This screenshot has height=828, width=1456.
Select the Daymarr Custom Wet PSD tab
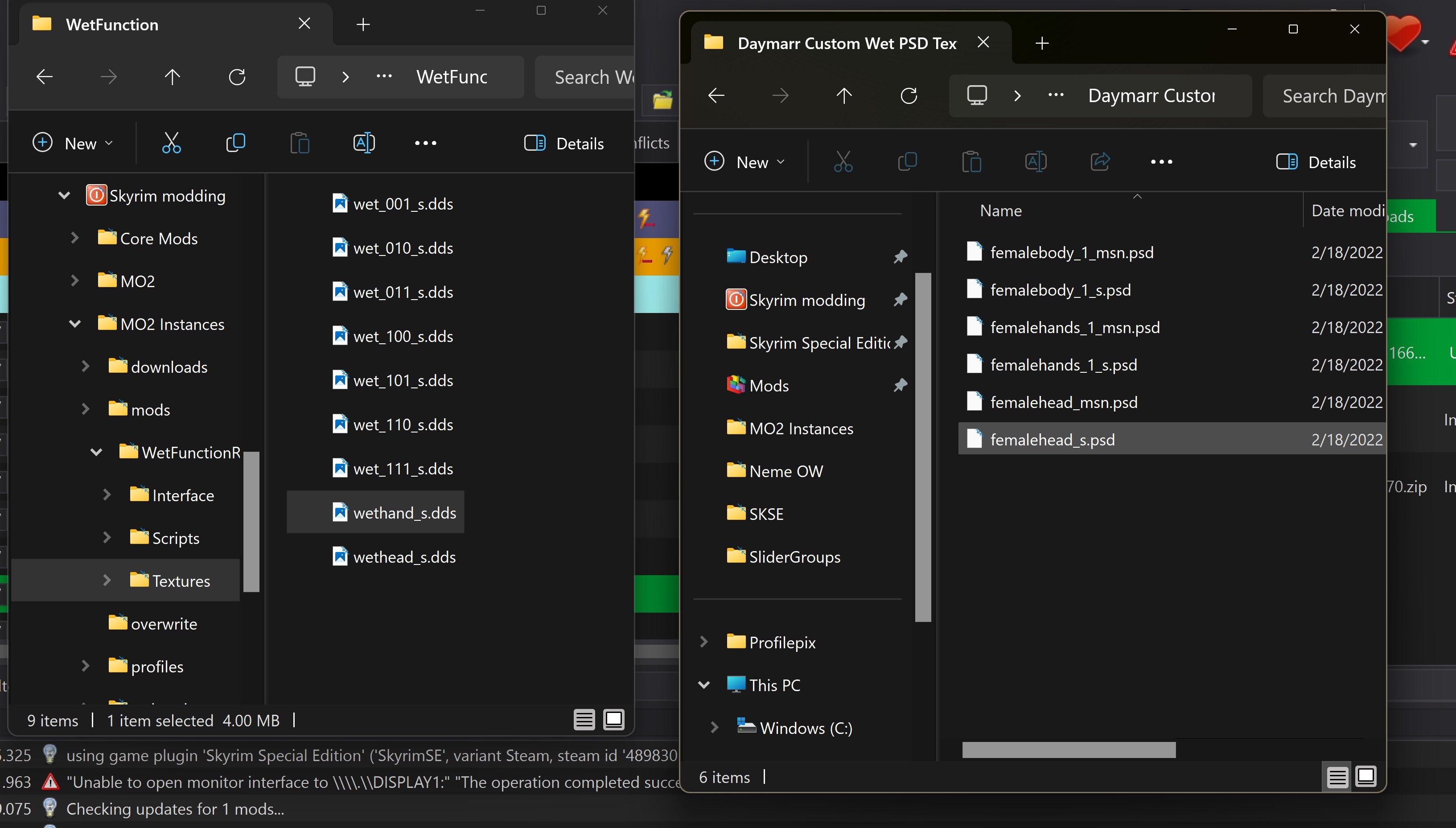pyautogui.click(x=846, y=43)
